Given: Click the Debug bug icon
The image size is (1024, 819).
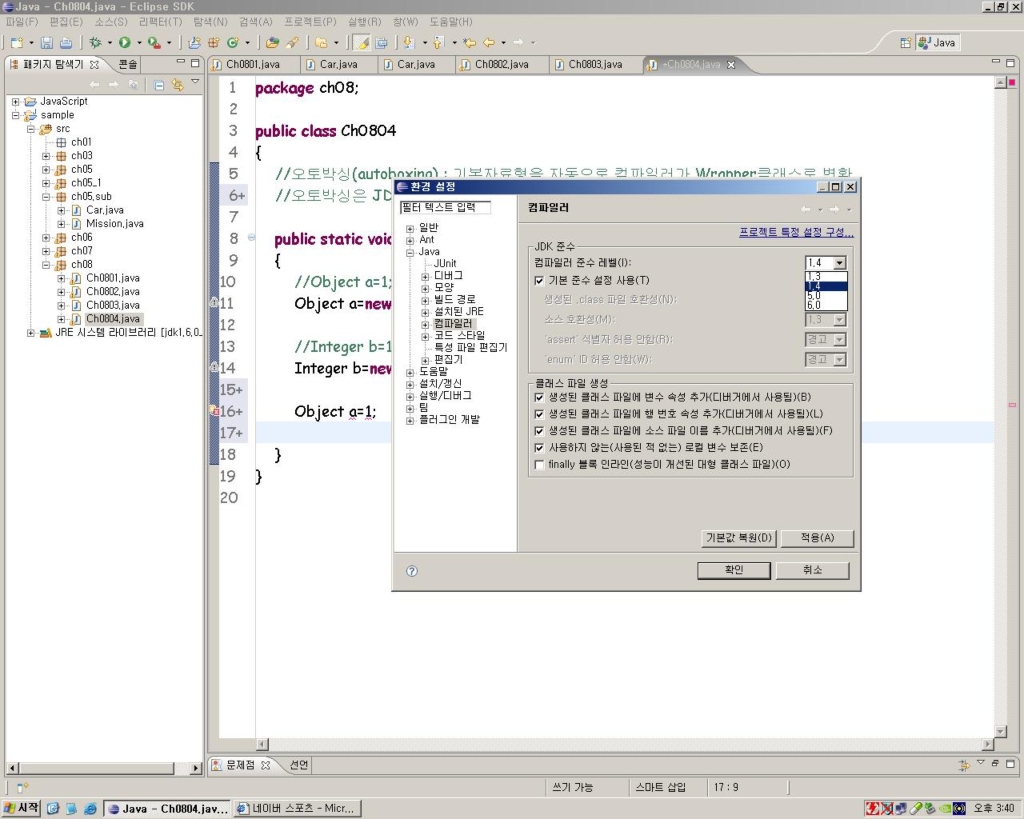Looking at the screenshot, I should [x=95, y=42].
